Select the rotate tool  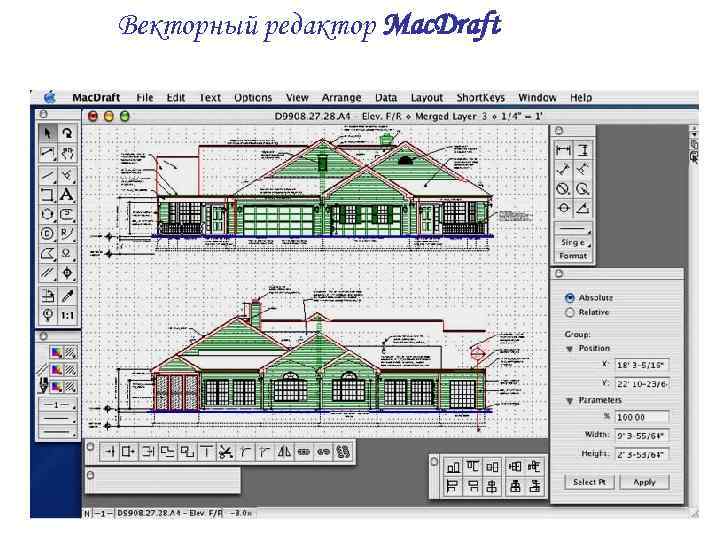(67, 133)
